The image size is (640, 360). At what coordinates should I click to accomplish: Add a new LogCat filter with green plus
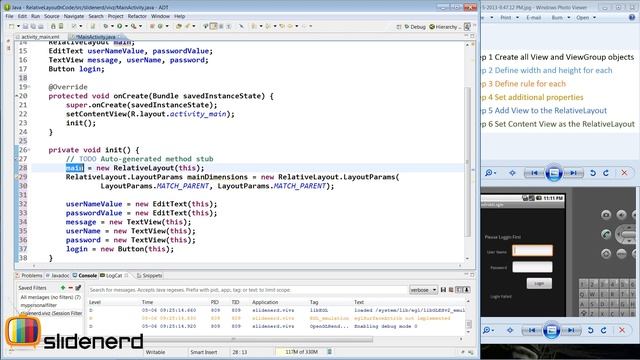pyautogui.click(x=63, y=288)
